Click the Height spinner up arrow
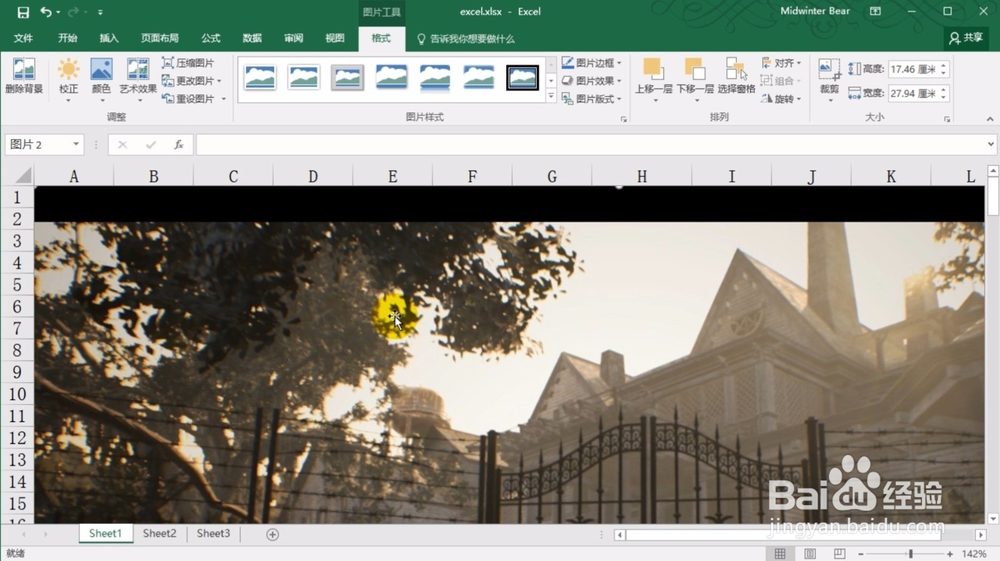Image resolution: width=1000 pixels, height=561 pixels. pos(944,65)
